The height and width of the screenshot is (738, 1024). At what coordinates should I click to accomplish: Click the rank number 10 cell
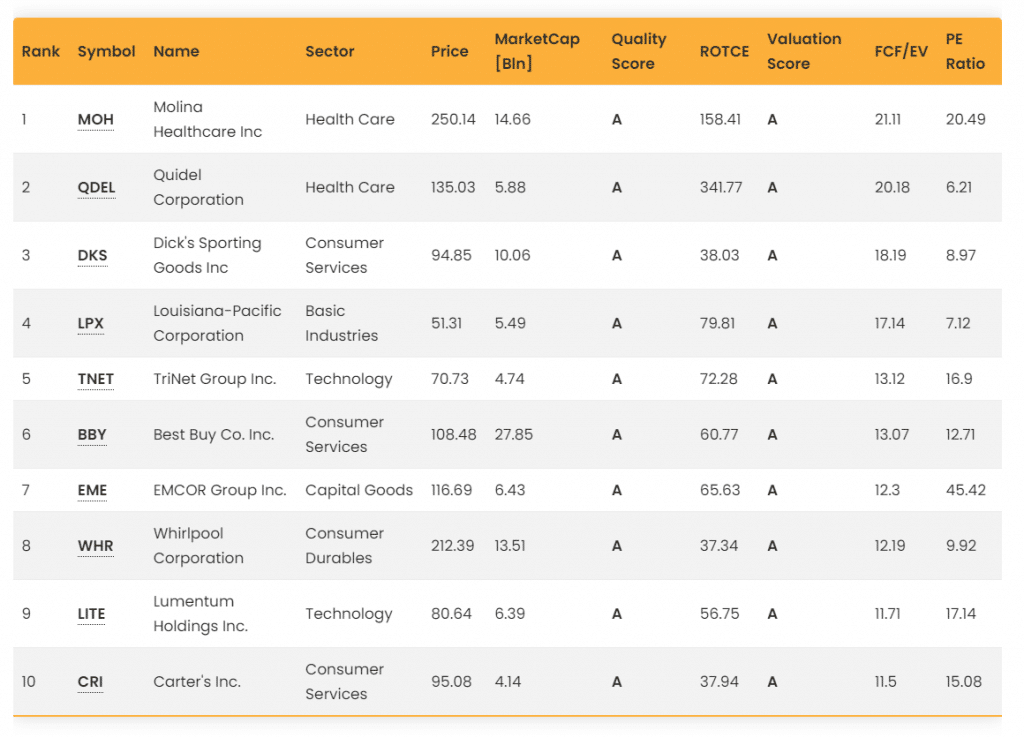[x=28, y=681]
